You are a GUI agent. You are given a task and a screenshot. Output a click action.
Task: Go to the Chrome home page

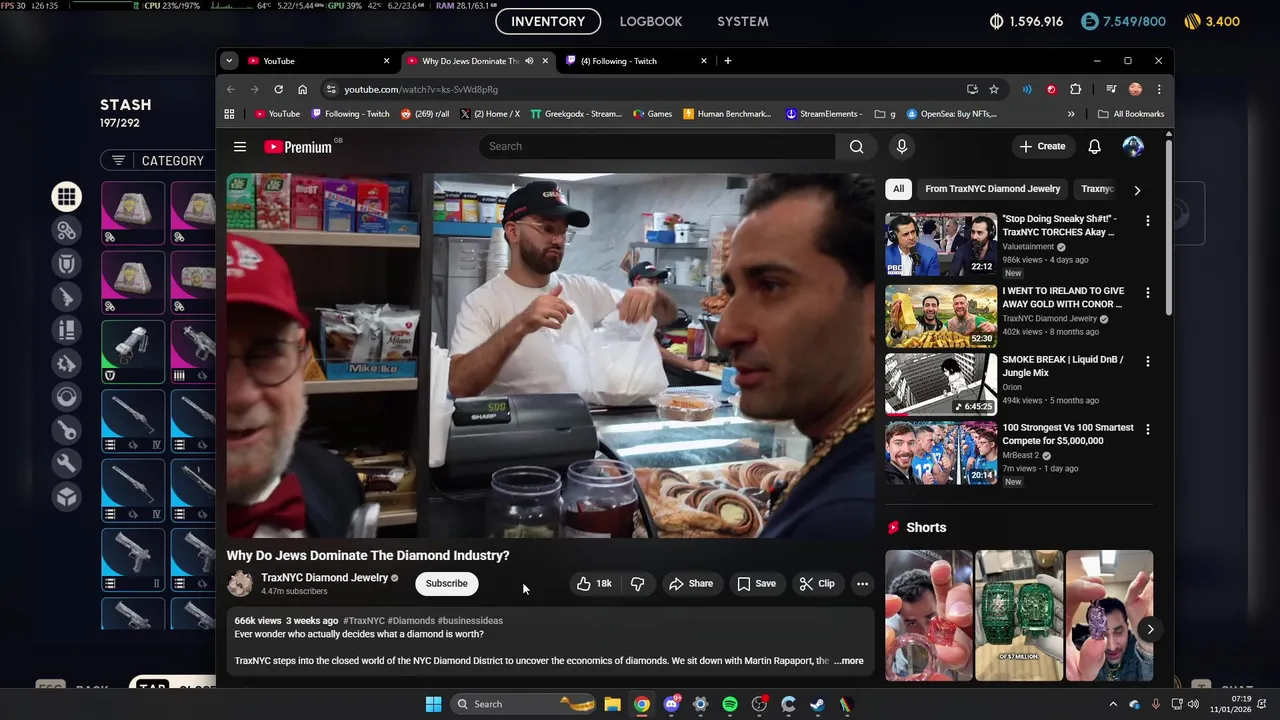point(302,89)
